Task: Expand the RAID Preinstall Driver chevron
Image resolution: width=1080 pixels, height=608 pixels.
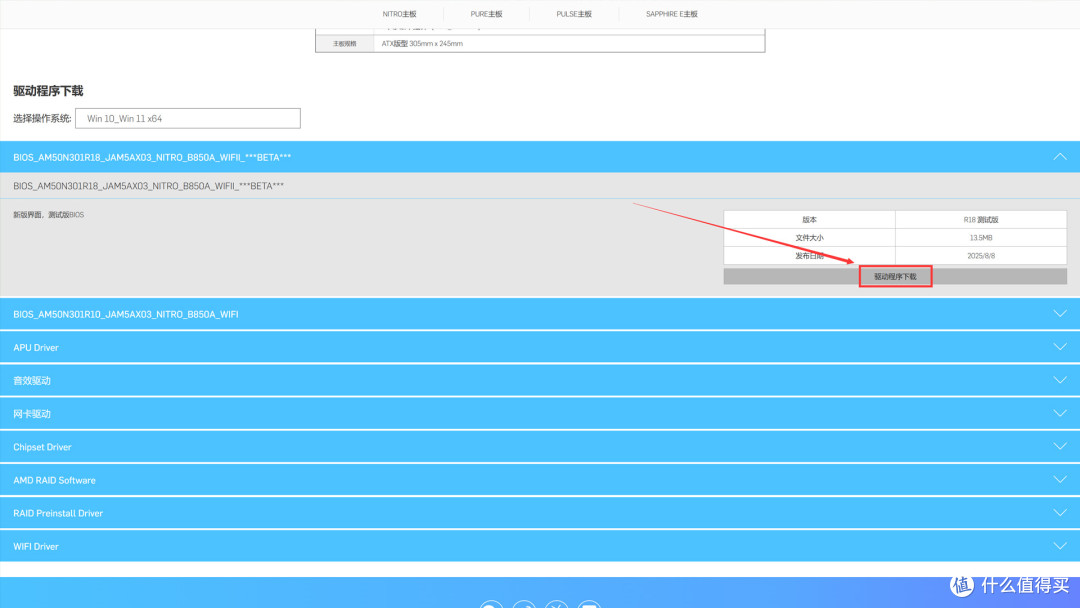Action: [x=1059, y=512]
